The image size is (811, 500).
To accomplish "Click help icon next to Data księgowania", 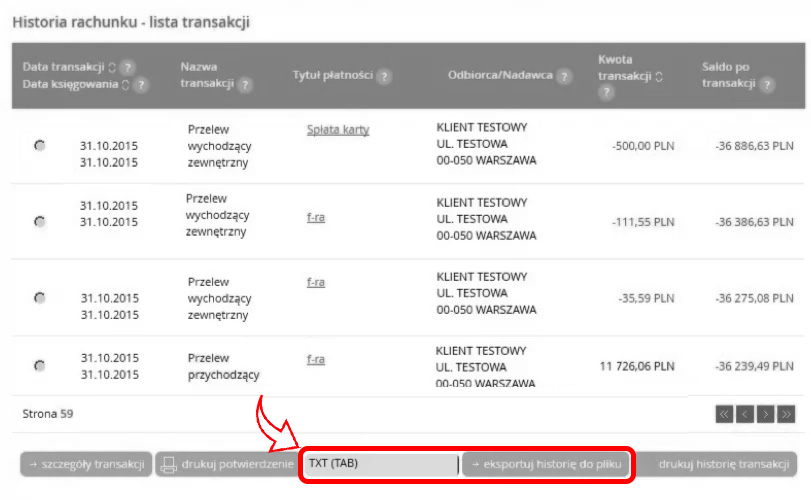I will point(141,85).
